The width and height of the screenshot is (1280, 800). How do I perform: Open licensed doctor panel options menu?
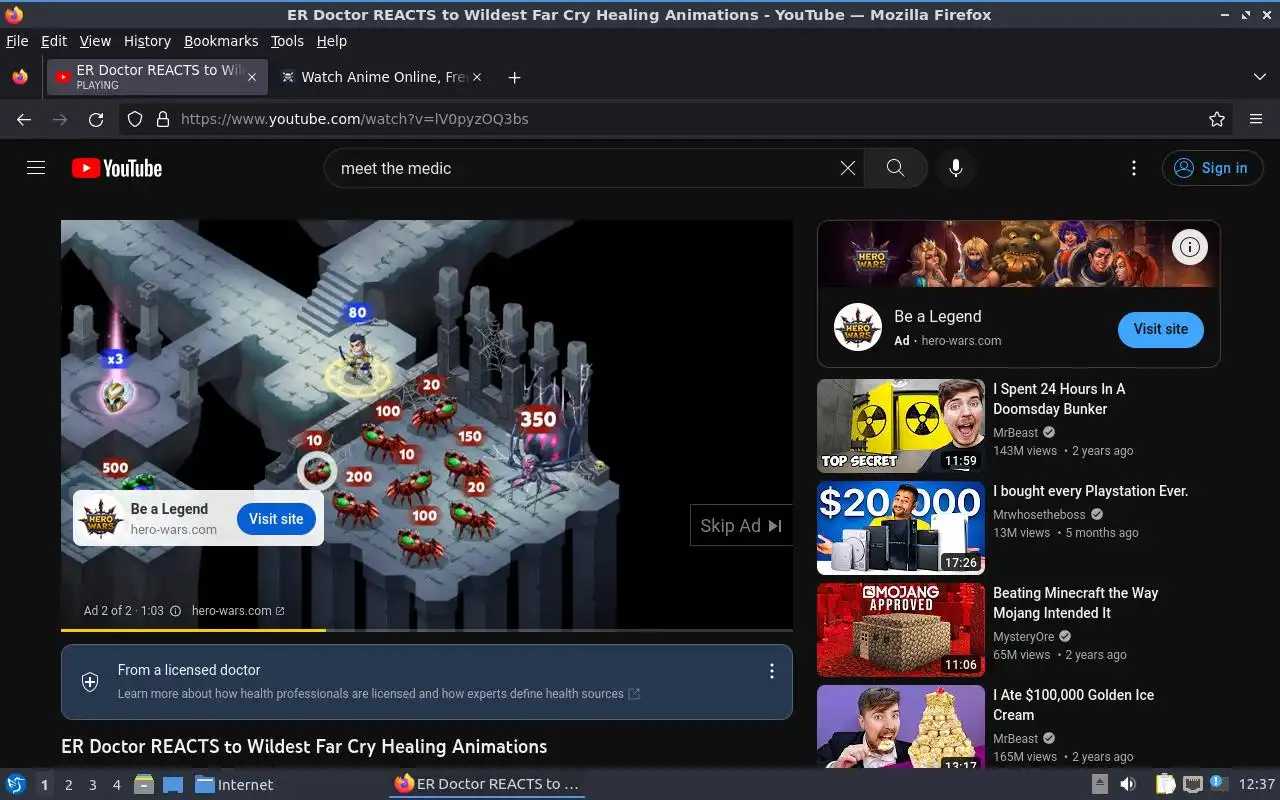(x=771, y=671)
